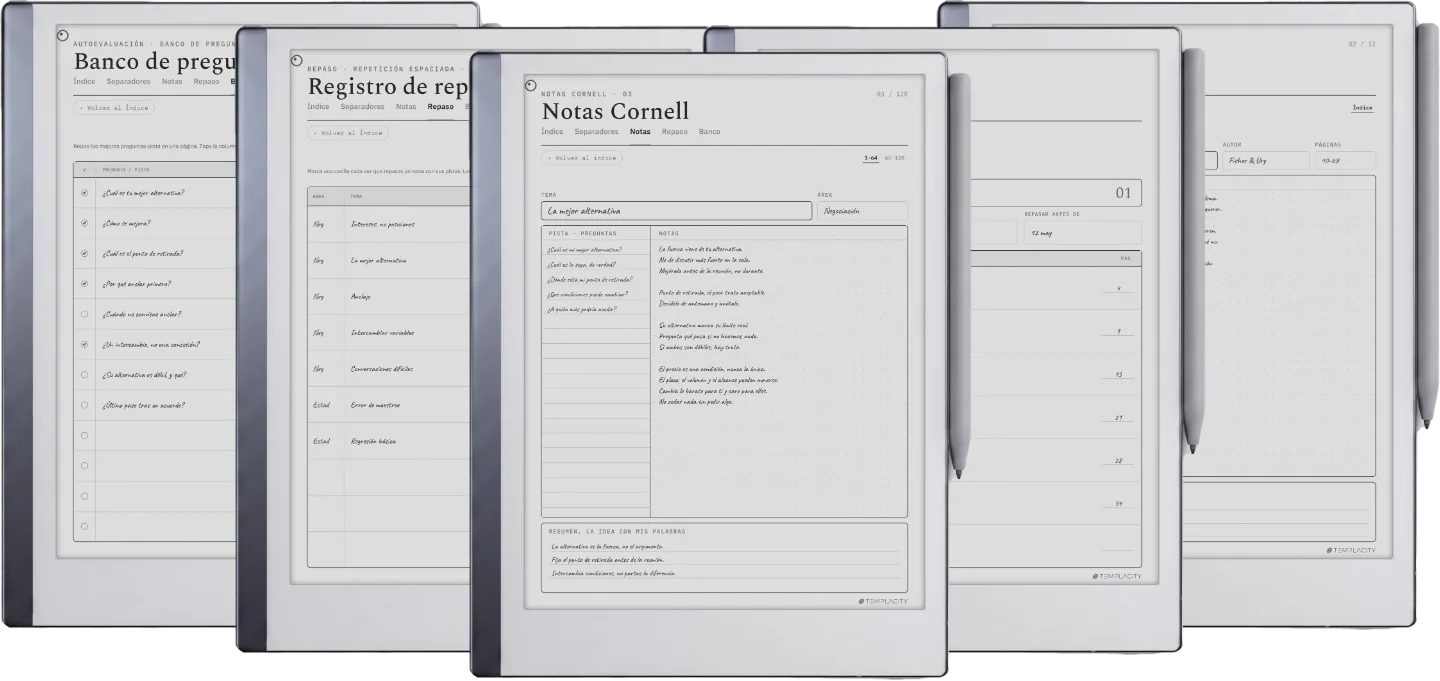This screenshot has height=681, width=1440.
Task: Select pista '¿Cuál es mi mejor alternativa?' in Cornell
Action: pos(585,249)
